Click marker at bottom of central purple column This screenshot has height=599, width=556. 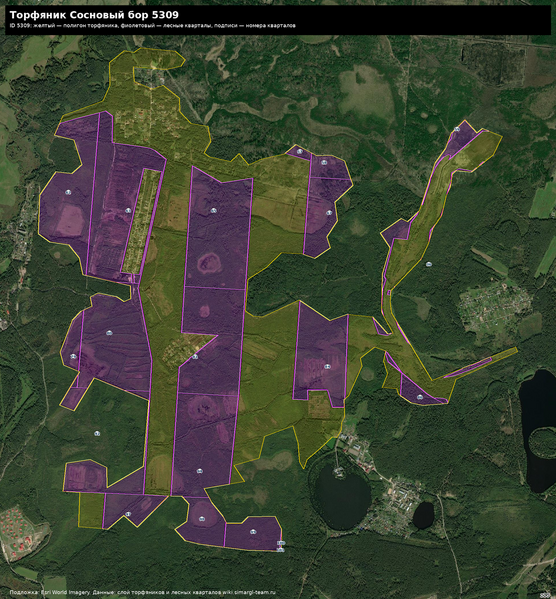point(199,471)
